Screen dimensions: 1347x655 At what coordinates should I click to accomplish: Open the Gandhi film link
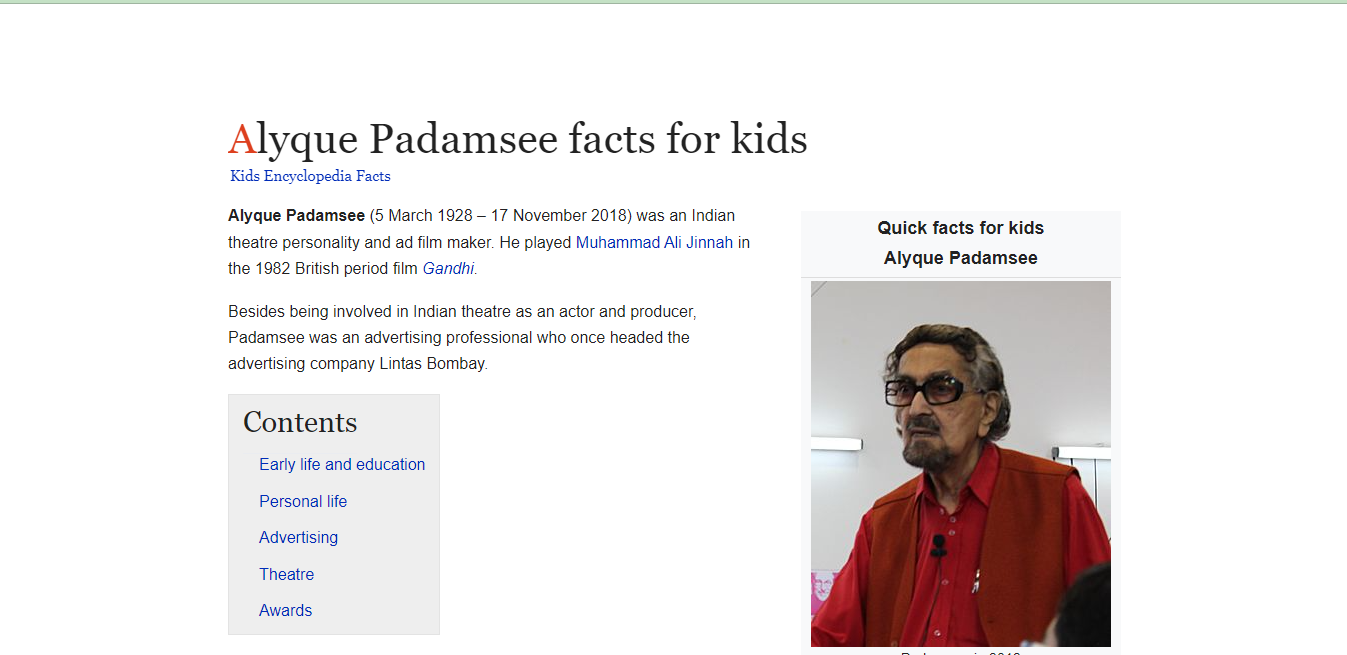(x=448, y=268)
